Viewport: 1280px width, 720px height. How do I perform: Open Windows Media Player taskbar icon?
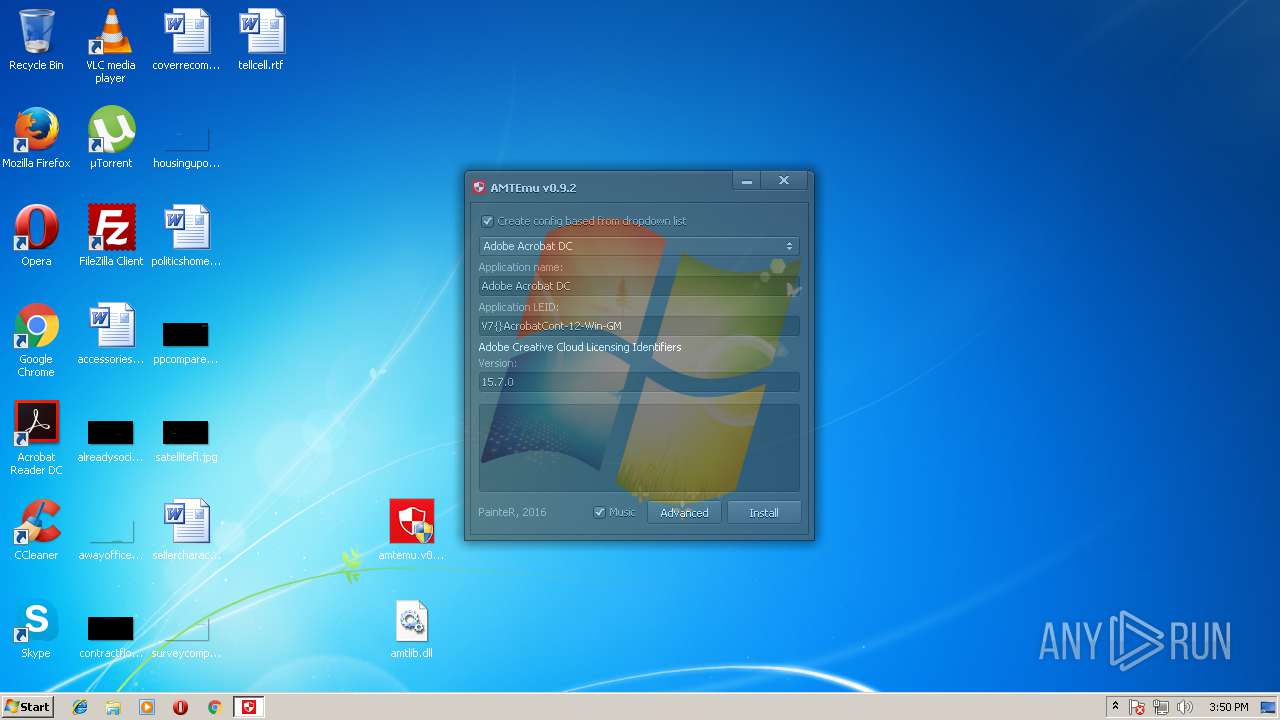[x=147, y=707]
